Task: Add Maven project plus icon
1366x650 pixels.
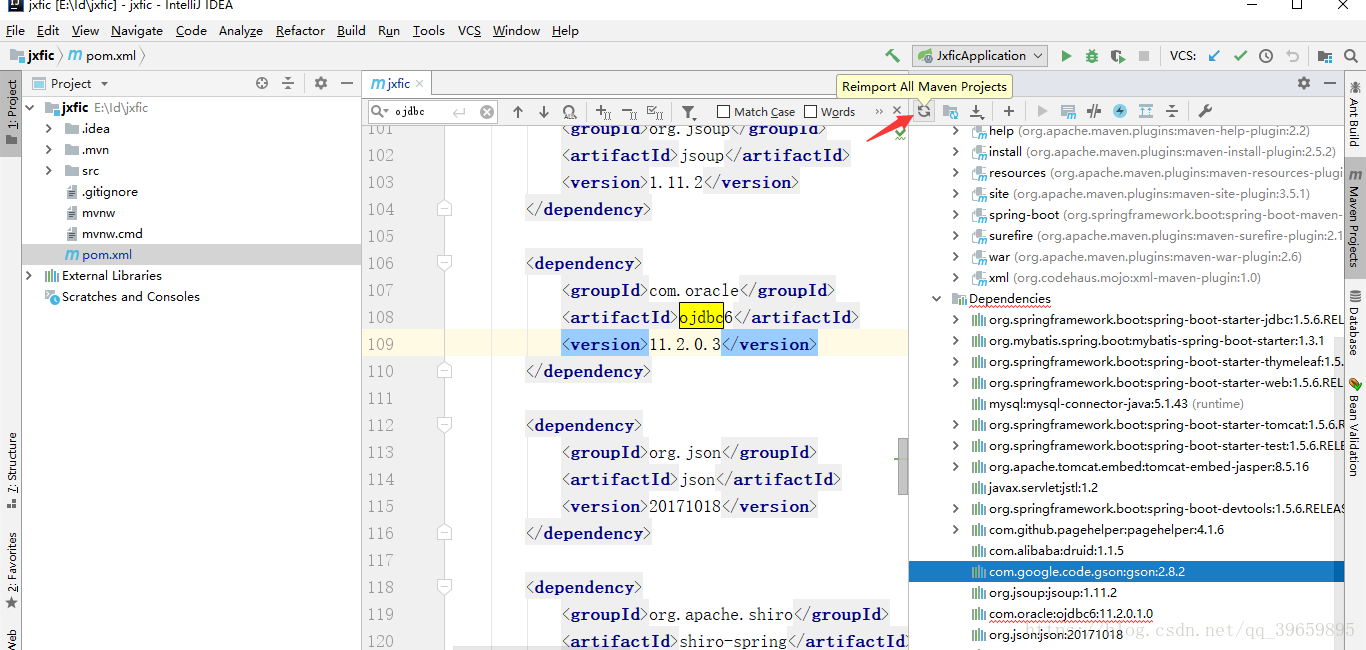Action: (x=1009, y=111)
